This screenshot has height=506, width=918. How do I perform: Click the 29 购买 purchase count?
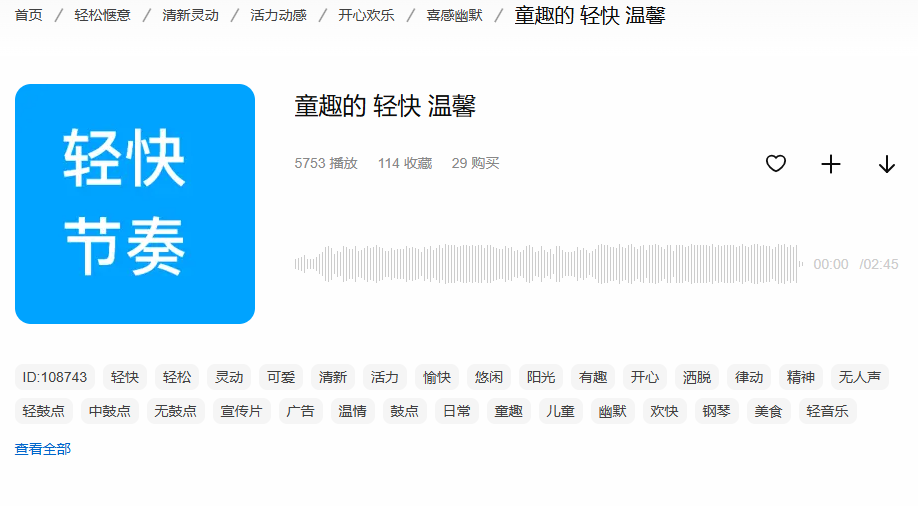click(x=475, y=163)
